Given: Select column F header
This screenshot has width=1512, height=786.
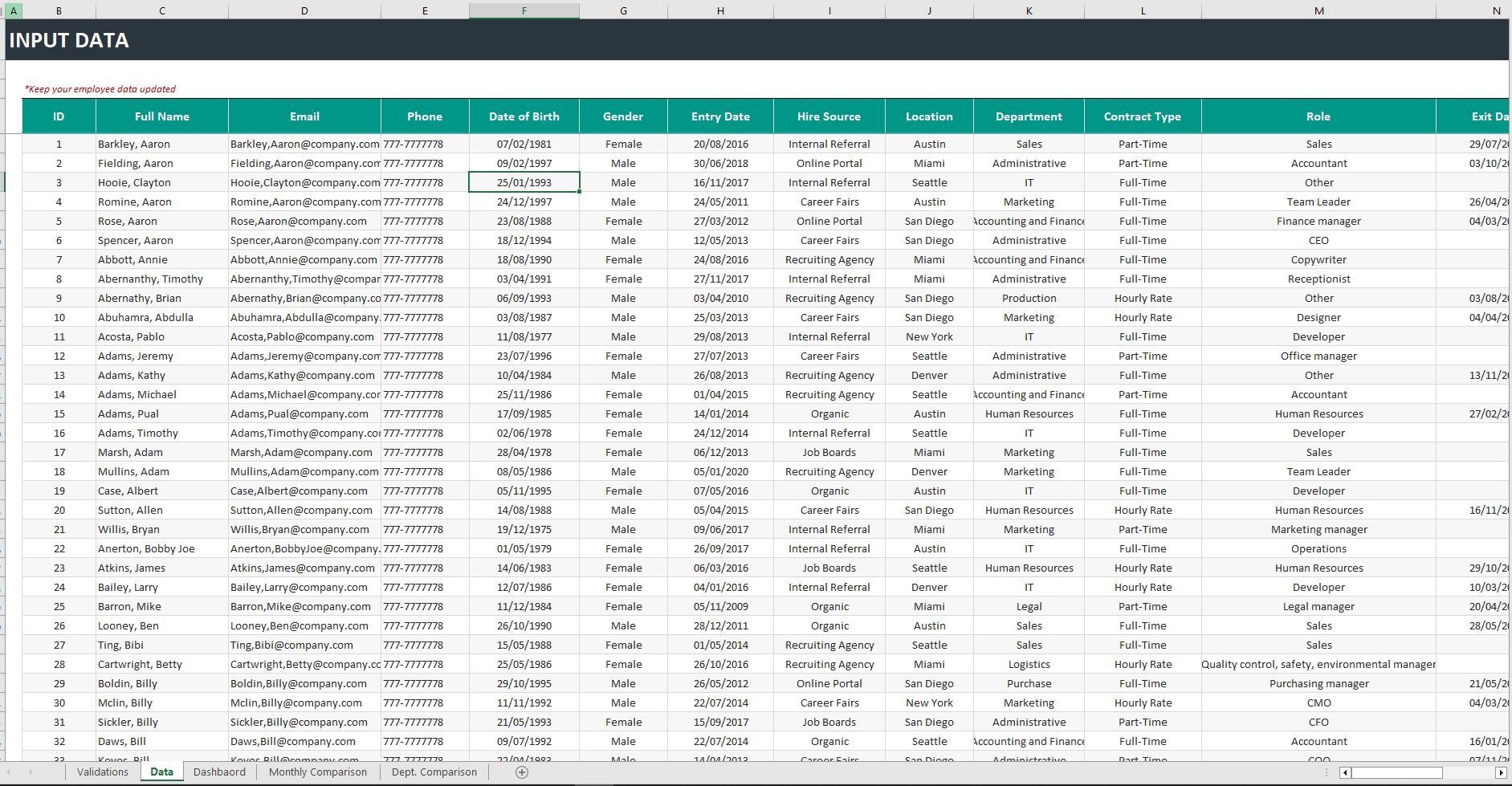Looking at the screenshot, I should (x=524, y=11).
